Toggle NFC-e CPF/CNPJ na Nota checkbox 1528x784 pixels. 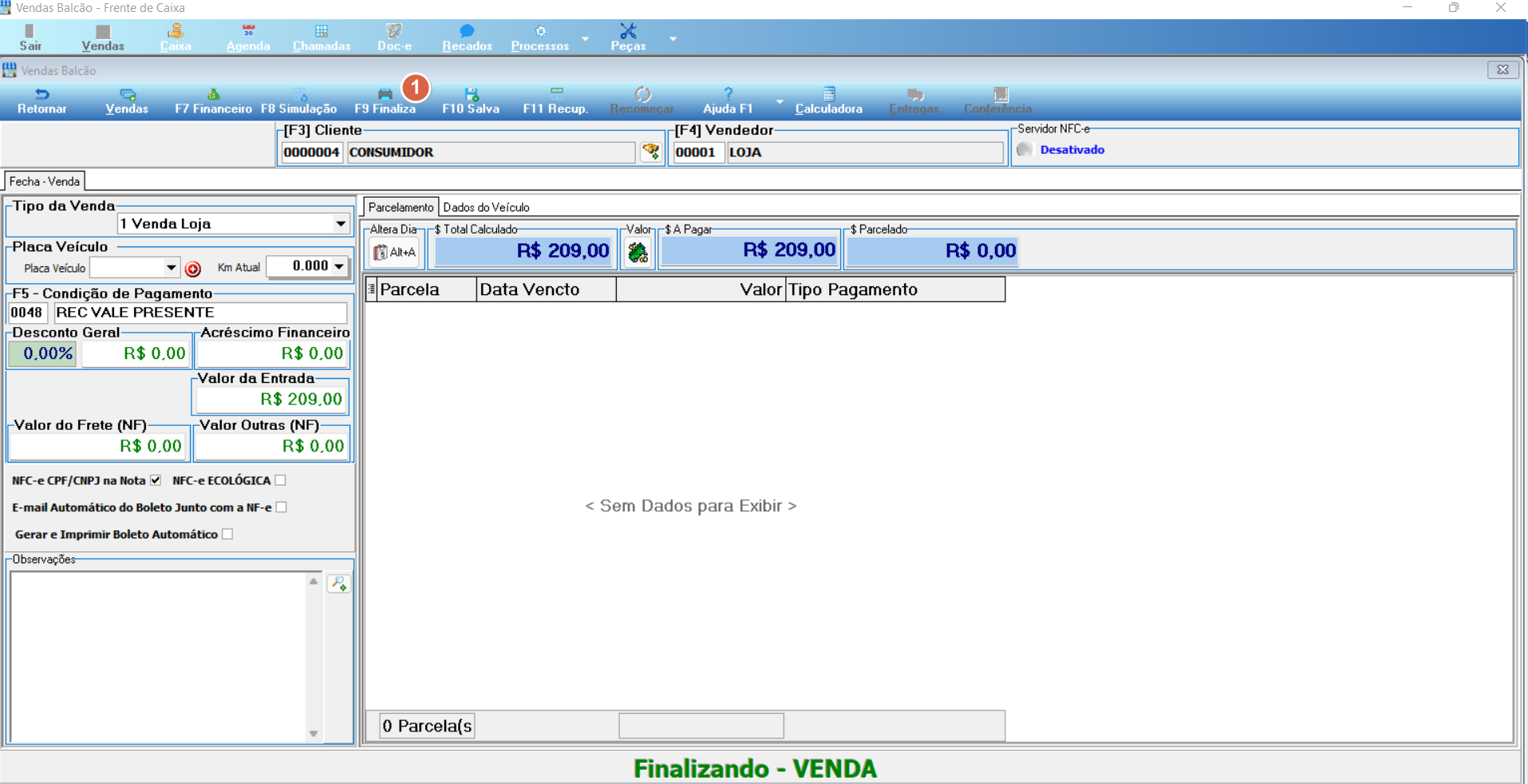click(x=156, y=480)
